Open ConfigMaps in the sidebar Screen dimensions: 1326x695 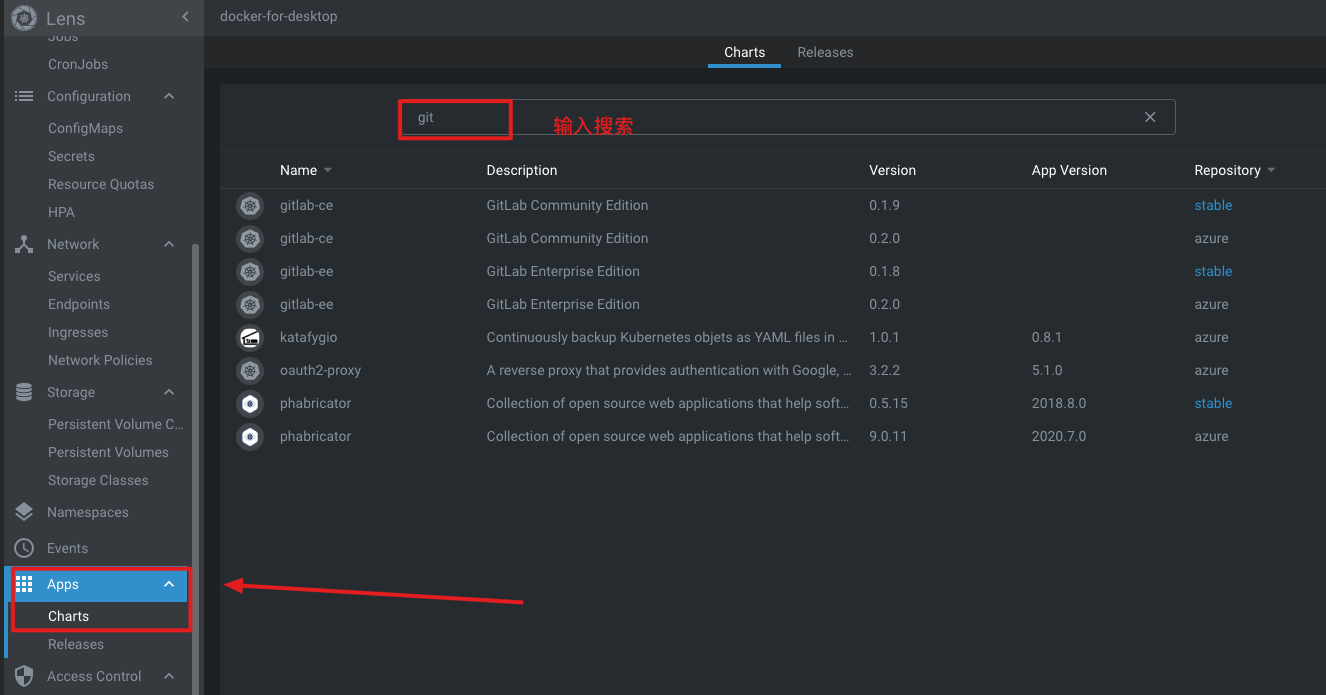85,128
